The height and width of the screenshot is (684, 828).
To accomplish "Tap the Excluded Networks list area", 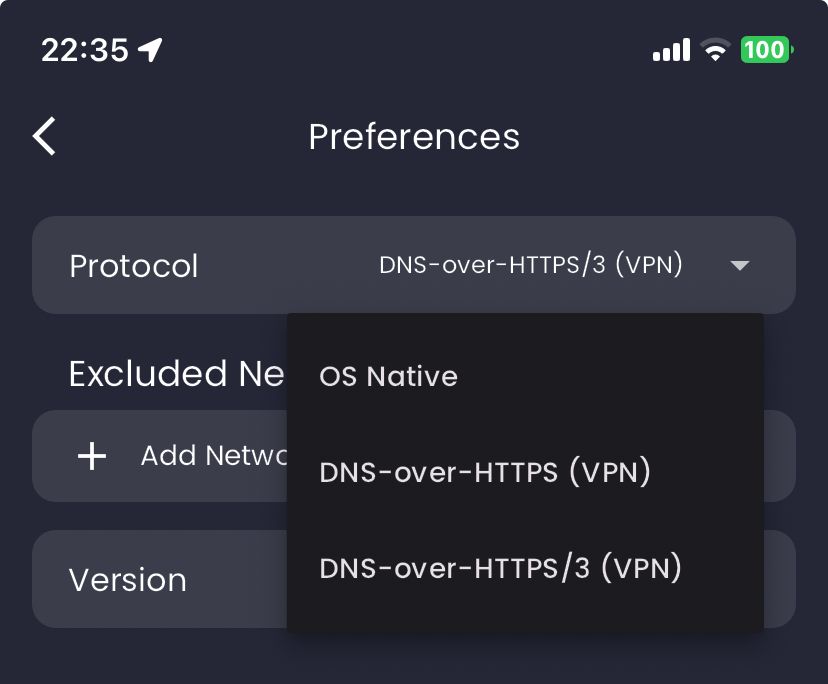I will [160, 456].
